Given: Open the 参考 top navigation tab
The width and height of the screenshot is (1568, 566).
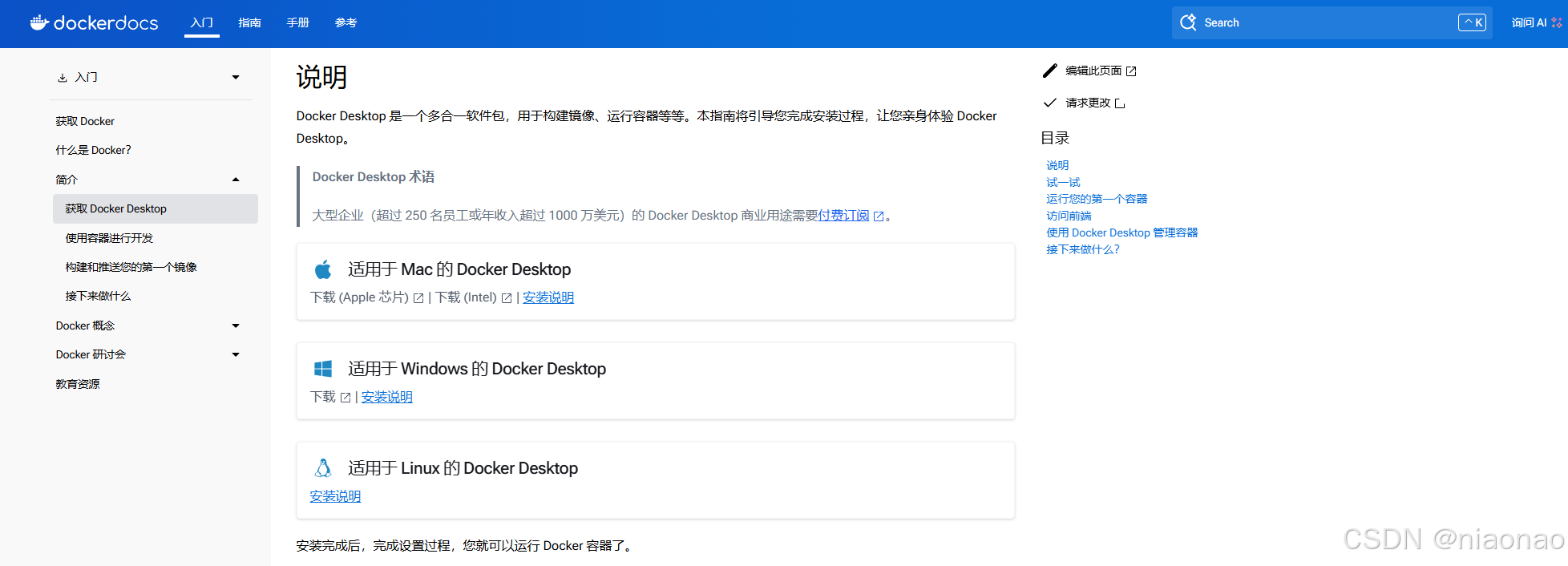Looking at the screenshot, I should click(x=346, y=22).
